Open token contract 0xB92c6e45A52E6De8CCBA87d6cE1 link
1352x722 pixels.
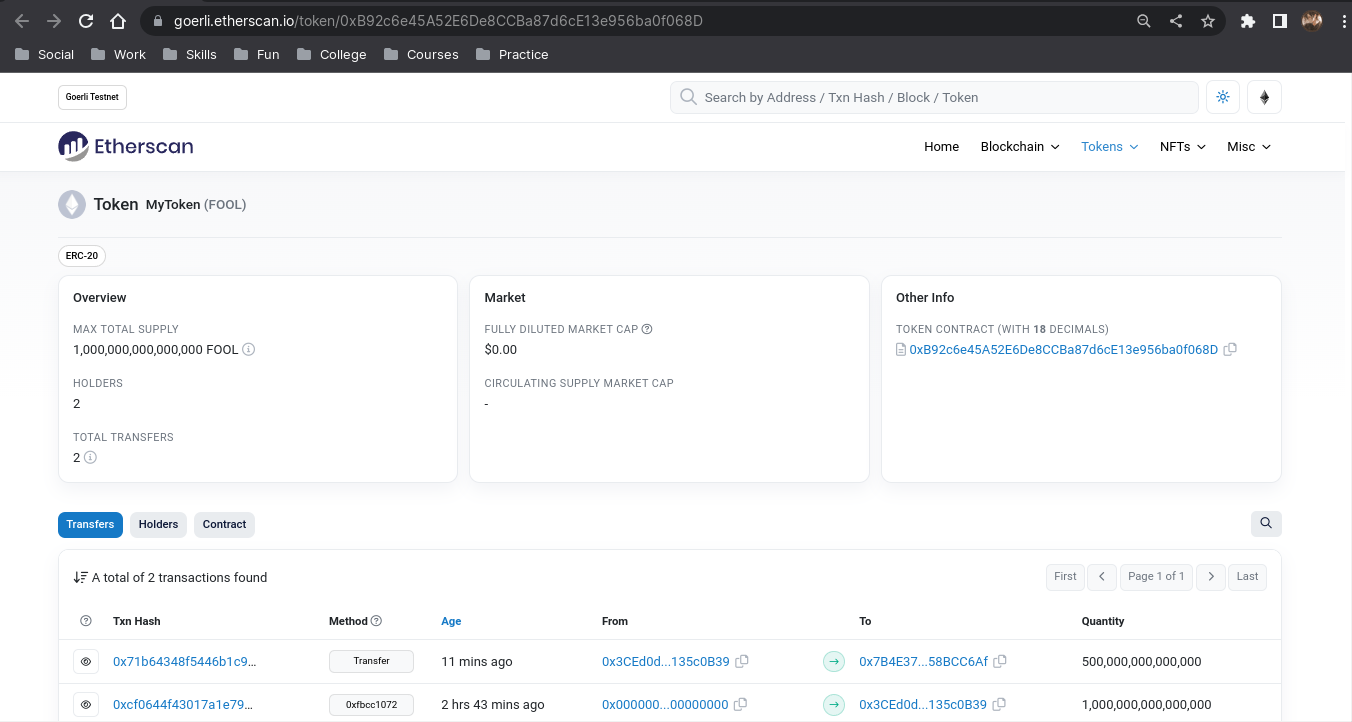point(1064,349)
